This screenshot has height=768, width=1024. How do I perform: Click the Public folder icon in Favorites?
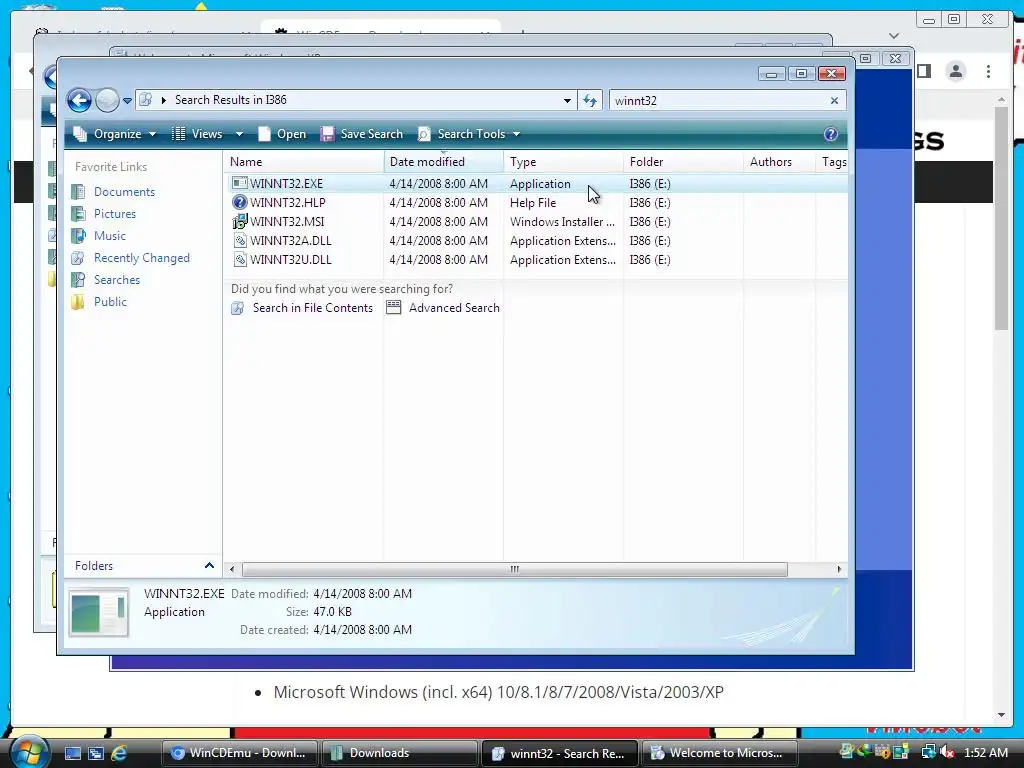(x=78, y=302)
